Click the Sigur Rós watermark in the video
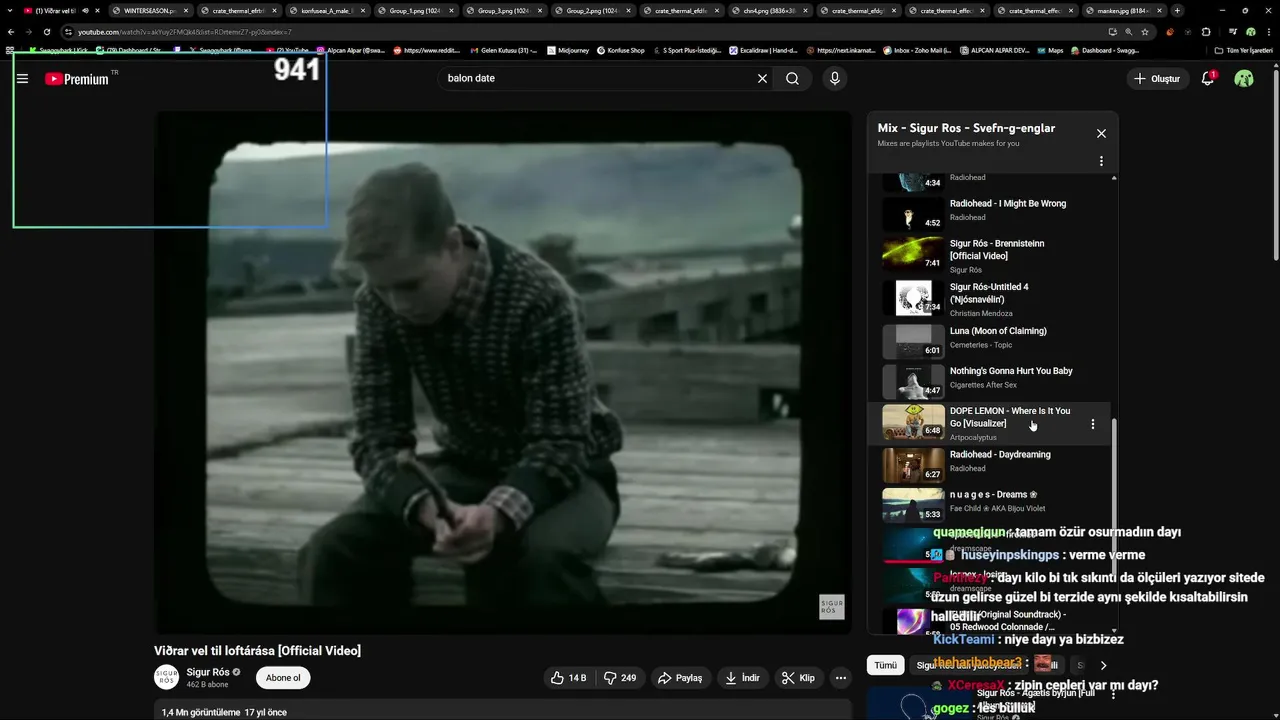Viewport: 1280px width, 720px height. click(x=832, y=607)
